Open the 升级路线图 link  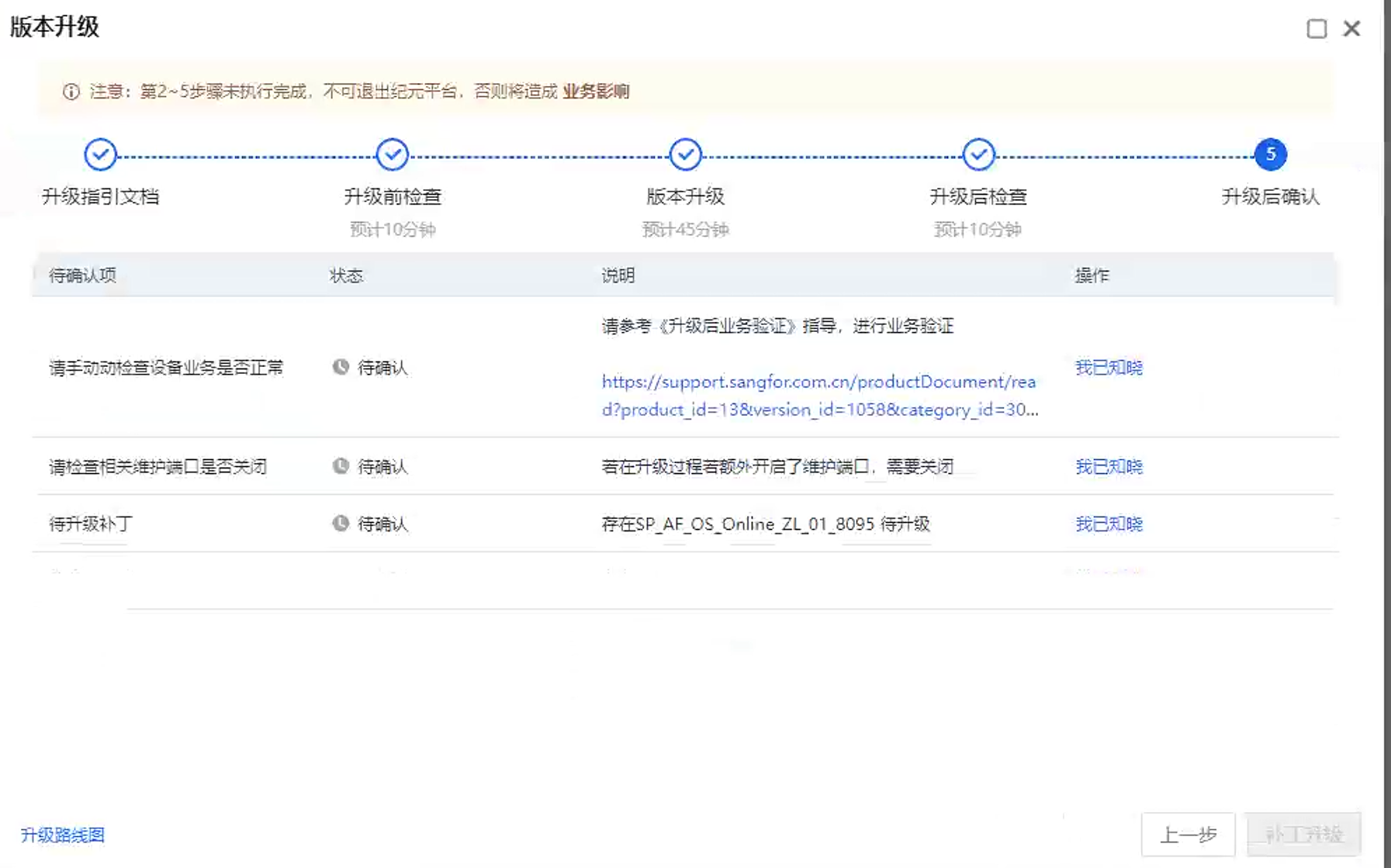(63, 835)
